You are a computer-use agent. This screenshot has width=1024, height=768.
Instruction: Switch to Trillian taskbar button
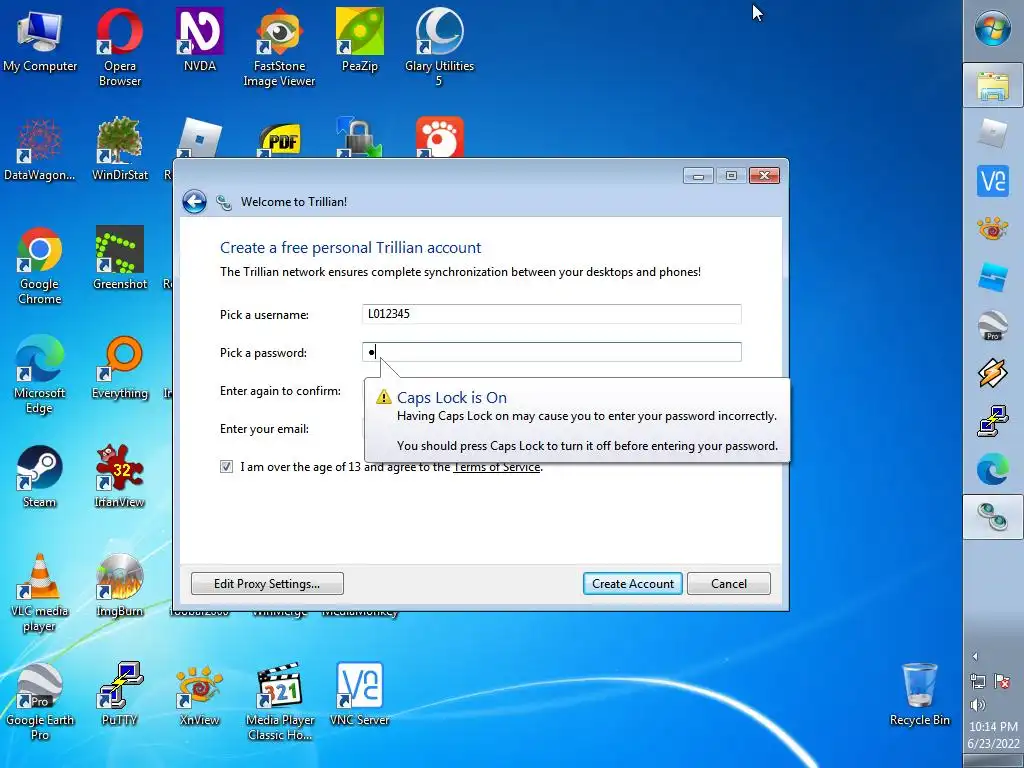[993, 517]
